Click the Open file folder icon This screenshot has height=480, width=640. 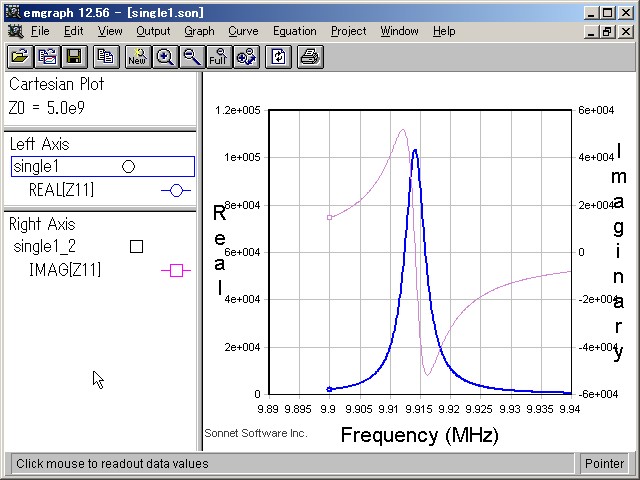click(20, 57)
